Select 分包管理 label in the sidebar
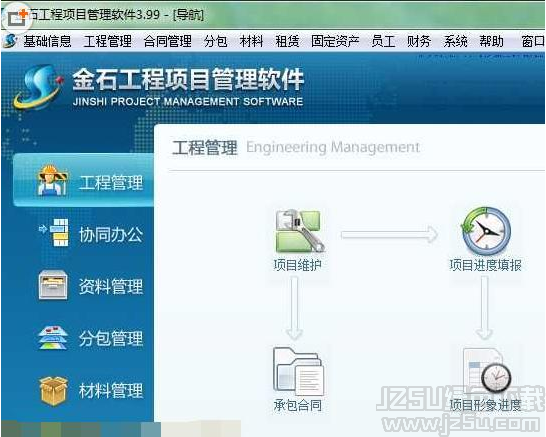The image size is (546, 437). (111, 338)
